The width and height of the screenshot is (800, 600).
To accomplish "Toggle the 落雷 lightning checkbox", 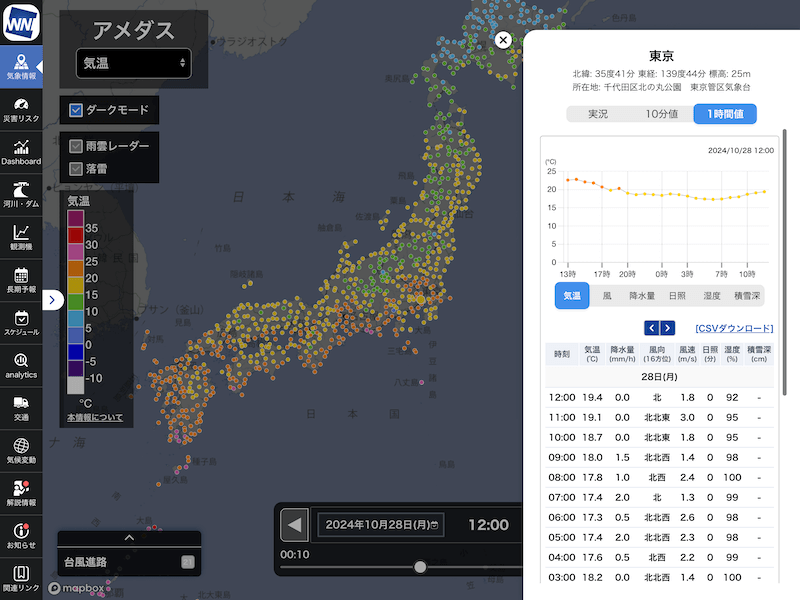I will pyautogui.click(x=76, y=169).
